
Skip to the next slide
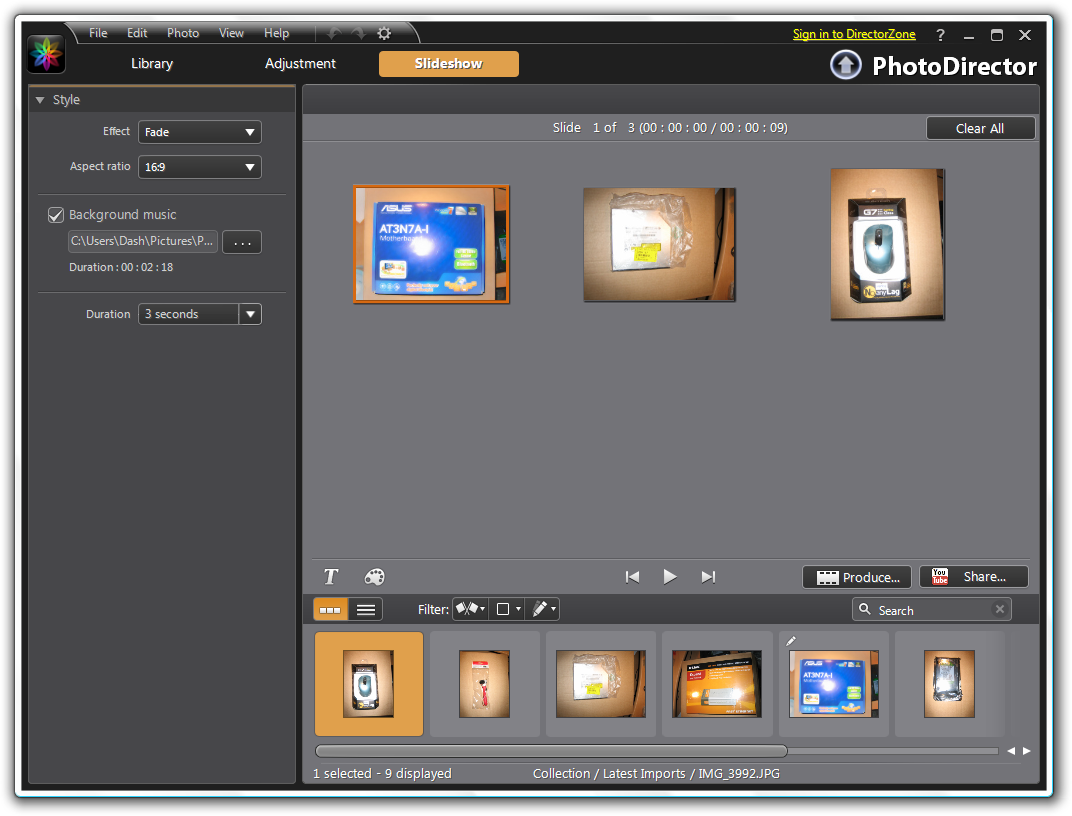708,577
